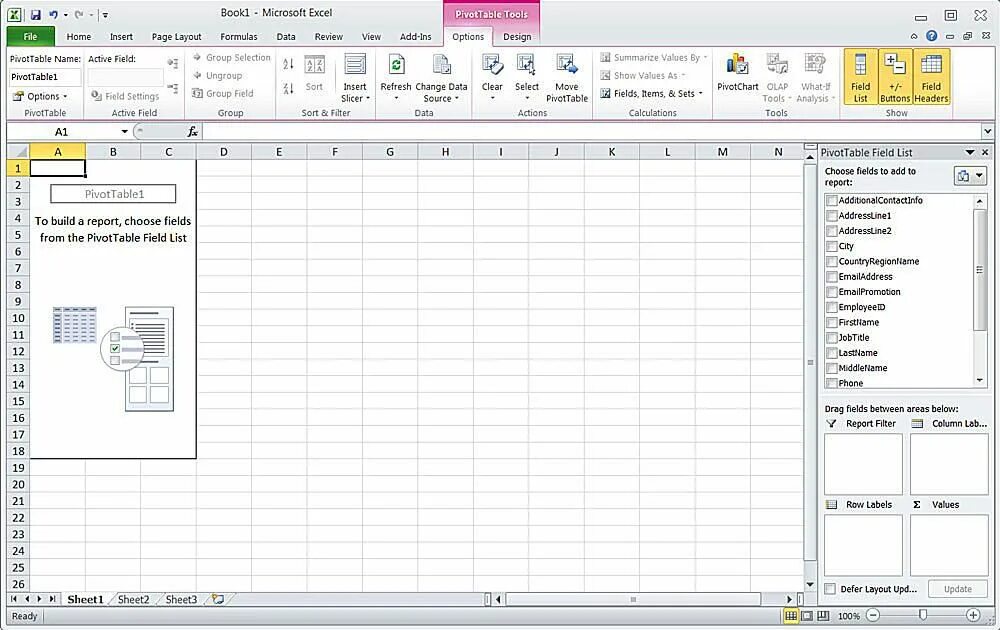Open the field list layout view dropdown
The height and width of the screenshot is (630, 1000).
pyautogui.click(x=970, y=176)
